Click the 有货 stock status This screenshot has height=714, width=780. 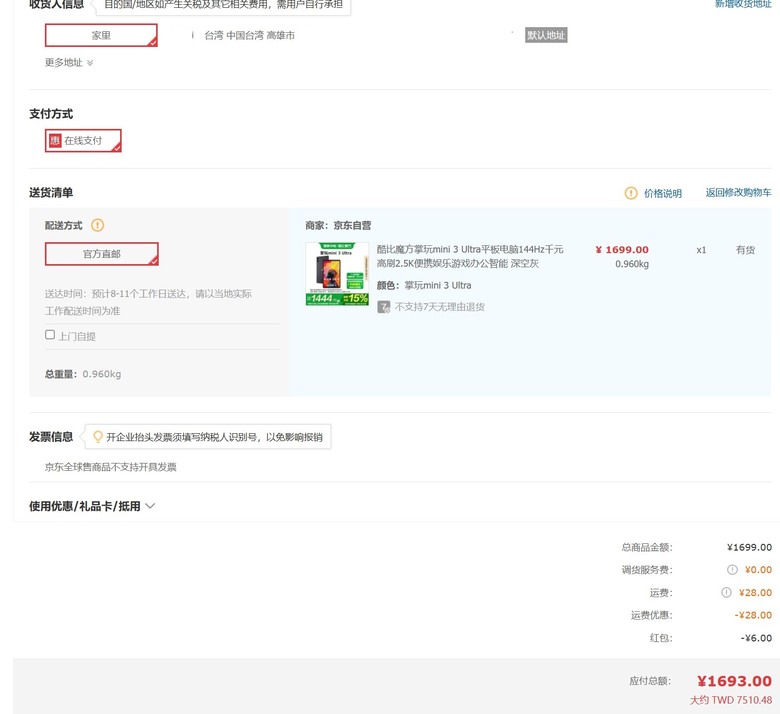coord(745,250)
